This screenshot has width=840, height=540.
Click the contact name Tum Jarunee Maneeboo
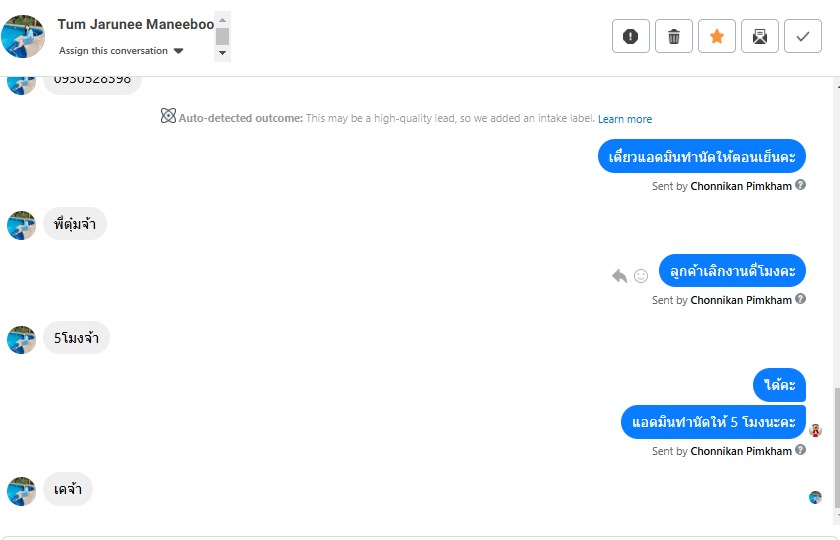(x=135, y=24)
